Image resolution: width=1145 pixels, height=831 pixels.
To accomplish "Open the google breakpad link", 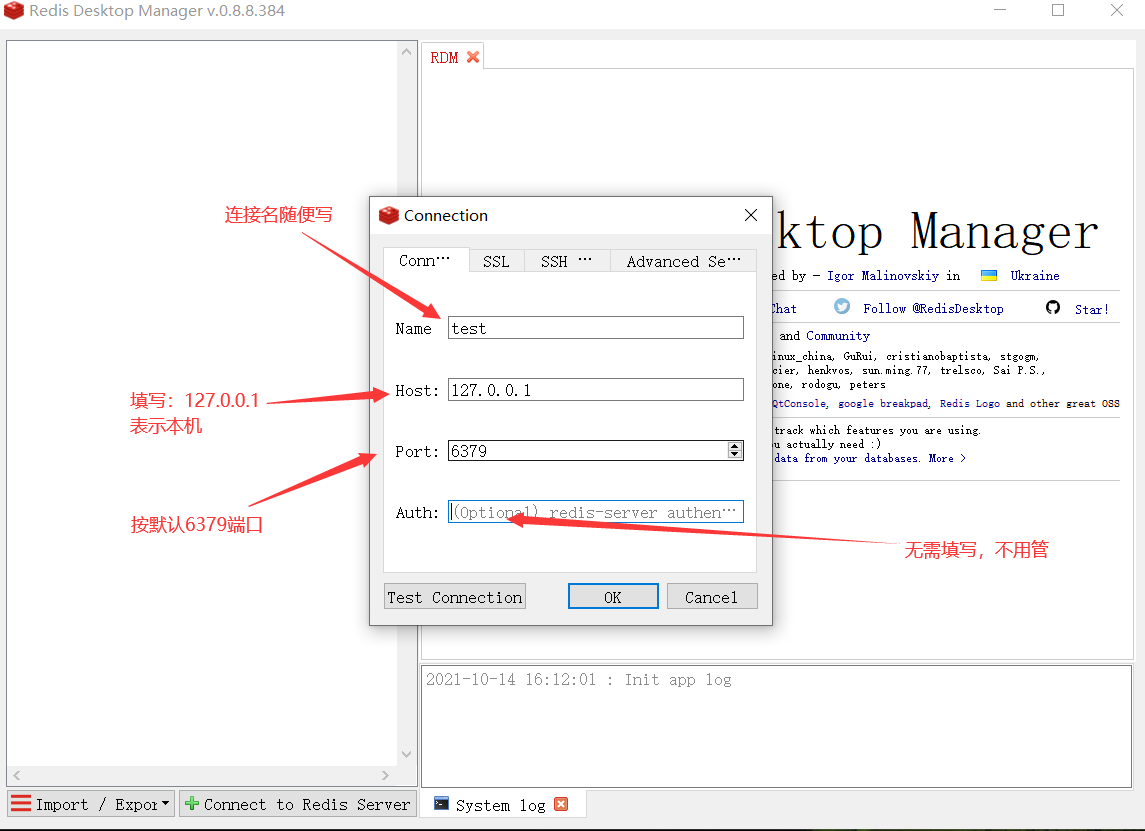I will point(884,403).
